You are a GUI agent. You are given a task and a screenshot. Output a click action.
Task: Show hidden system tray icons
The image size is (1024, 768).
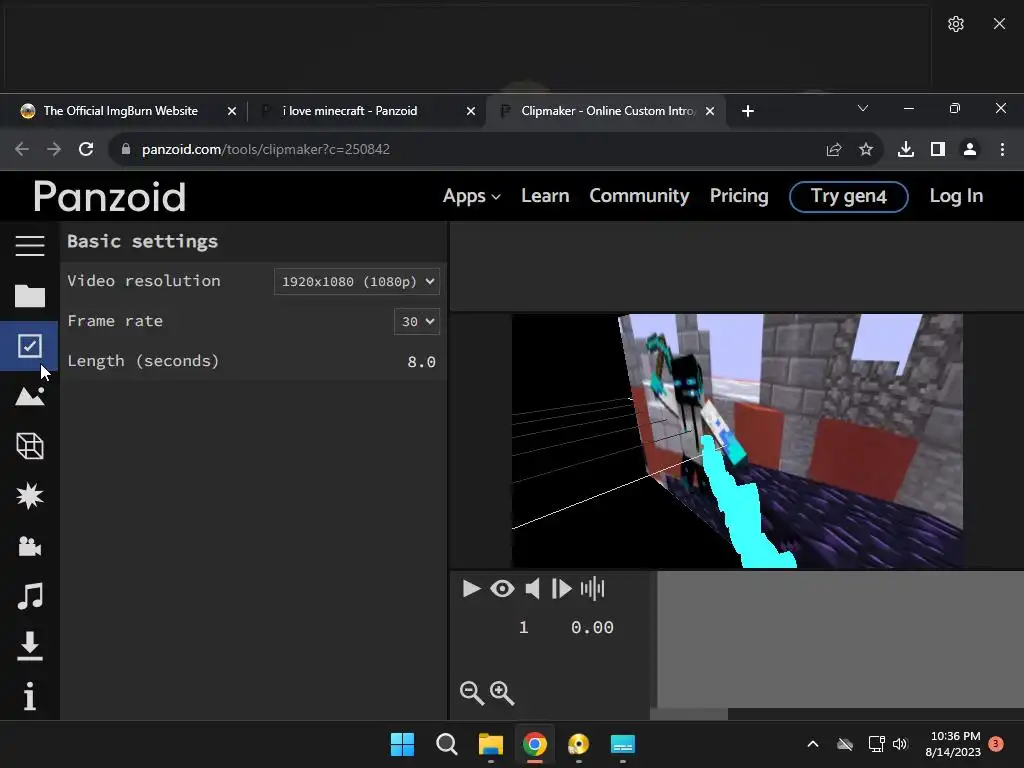813,744
